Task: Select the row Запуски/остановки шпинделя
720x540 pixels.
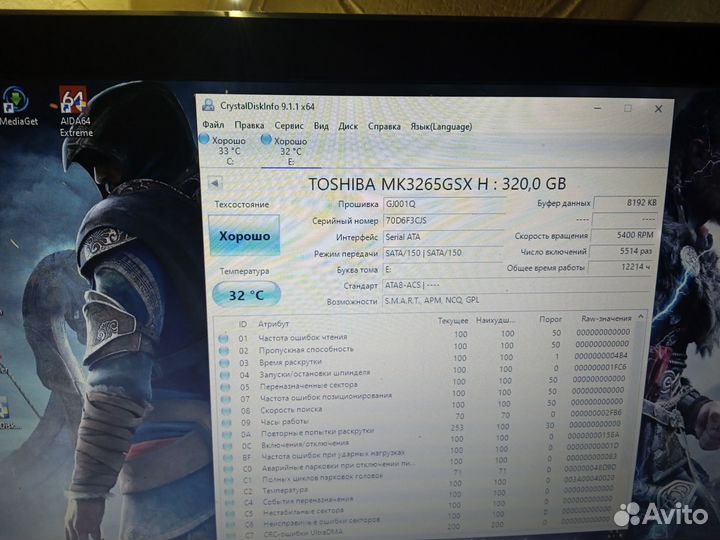Action: [426, 371]
